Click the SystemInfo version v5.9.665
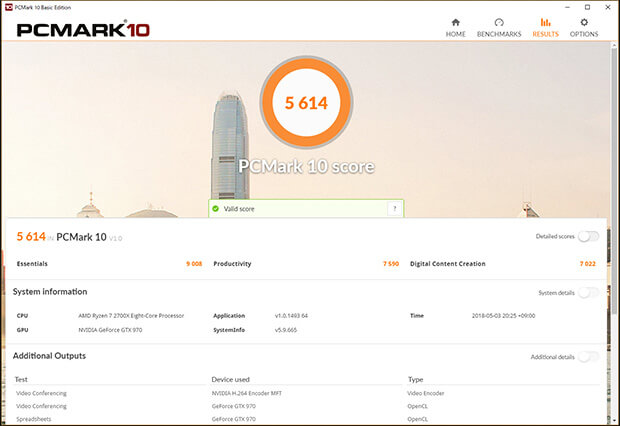Image resolution: width=620 pixels, height=426 pixels. [285, 330]
